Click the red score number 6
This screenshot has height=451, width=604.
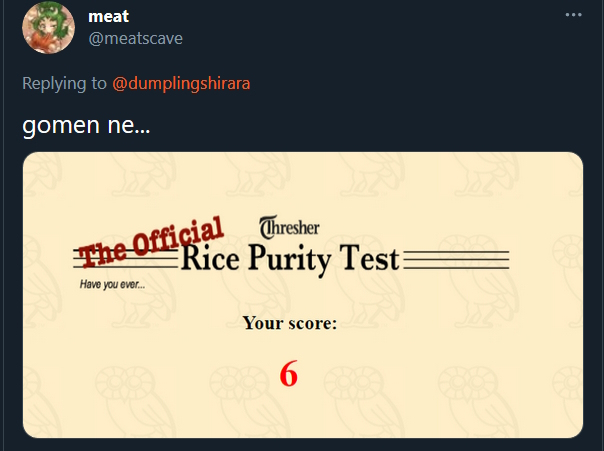coord(289,374)
